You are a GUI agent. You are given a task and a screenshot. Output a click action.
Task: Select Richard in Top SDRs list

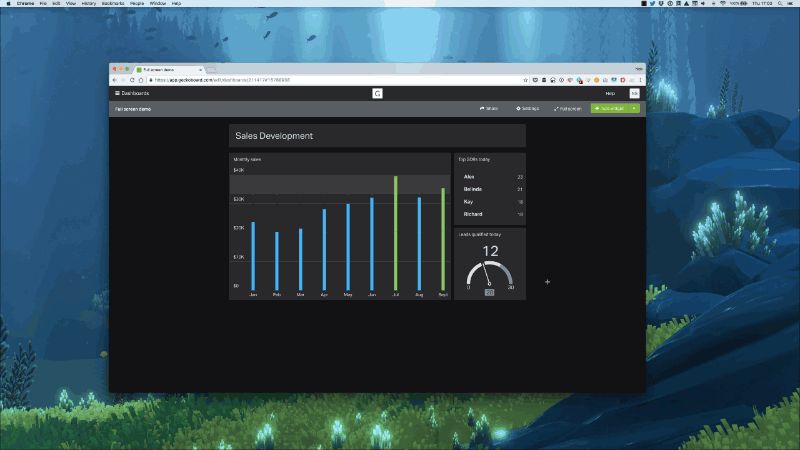click(x=473, y=214)
